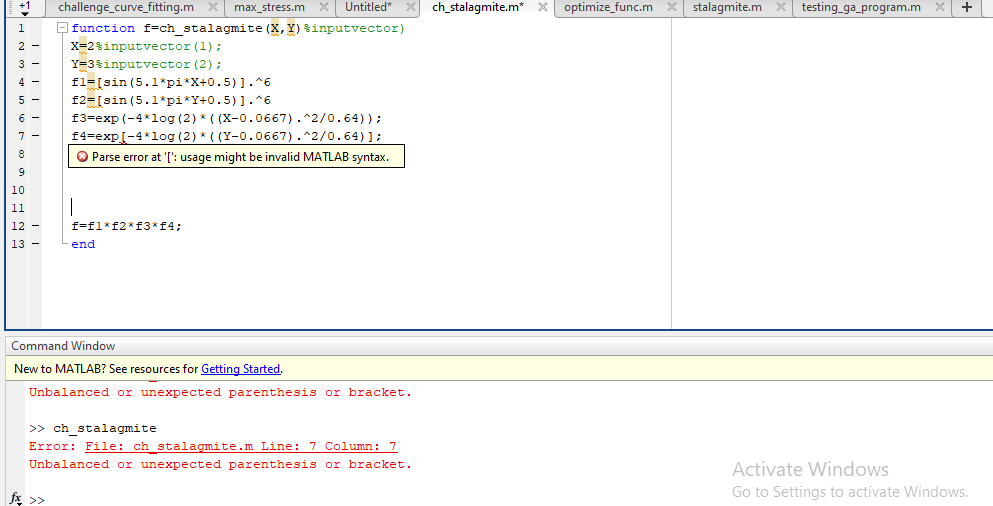Collapse fold at the end statement marker
993x506 pixels.
click(x=64, y=244)
